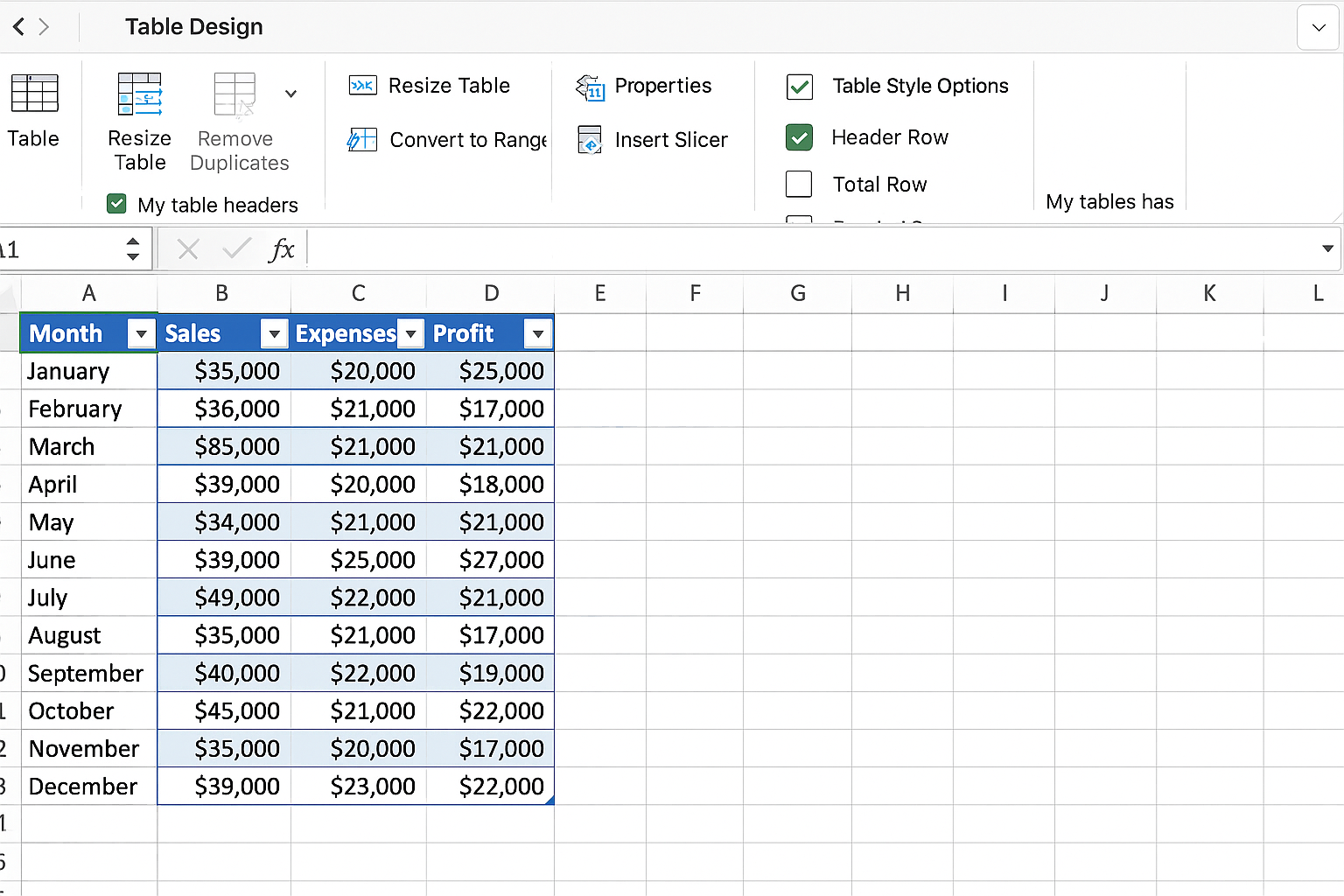Select column E header
Image resolution: width=1344 pixels, height=896 pixels.
pos(600,293)
